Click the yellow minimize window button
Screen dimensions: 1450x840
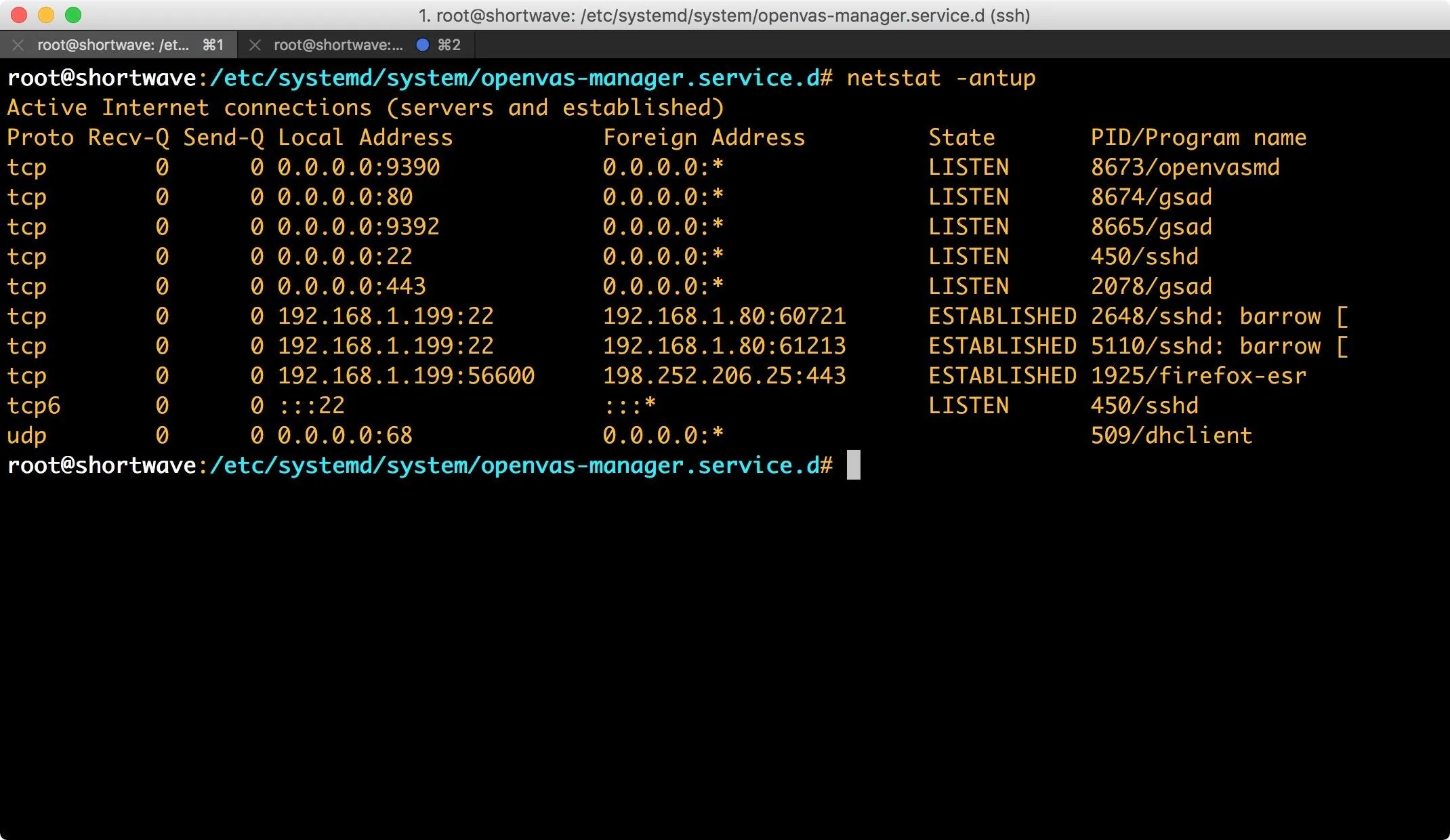coord(46,15)
